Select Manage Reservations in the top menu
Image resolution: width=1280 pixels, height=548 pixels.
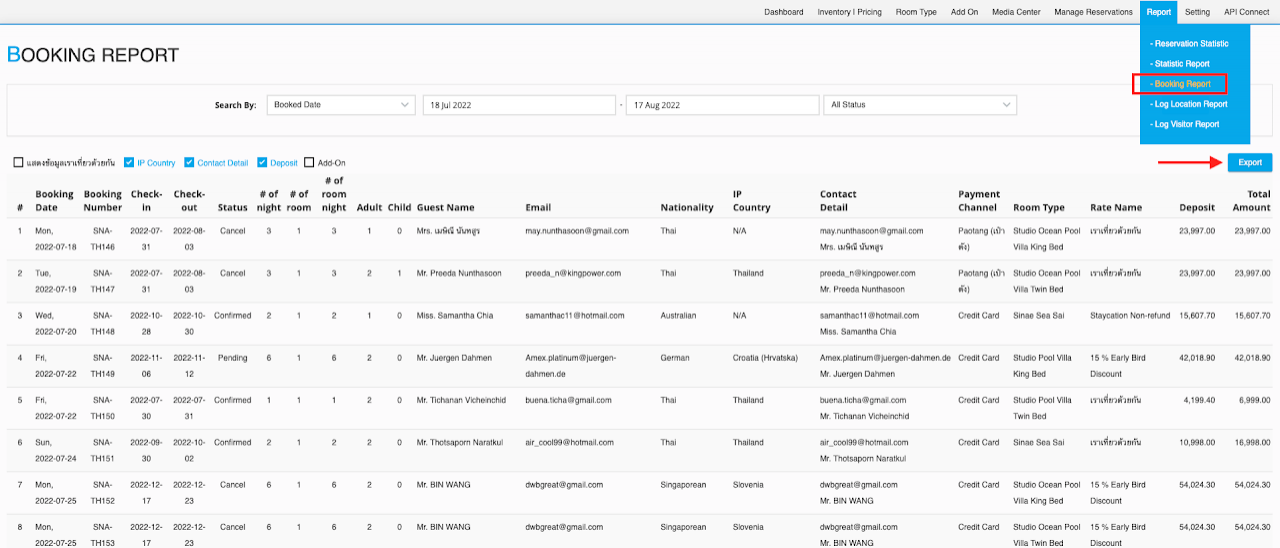click(1093, 12)
